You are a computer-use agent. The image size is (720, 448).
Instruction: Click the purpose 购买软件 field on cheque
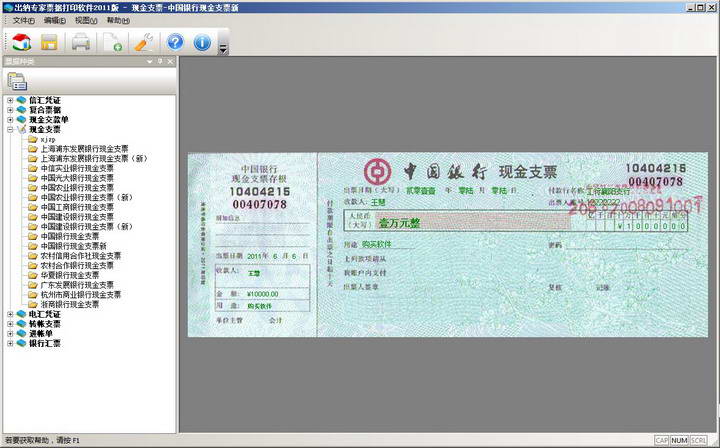[377, 244]
